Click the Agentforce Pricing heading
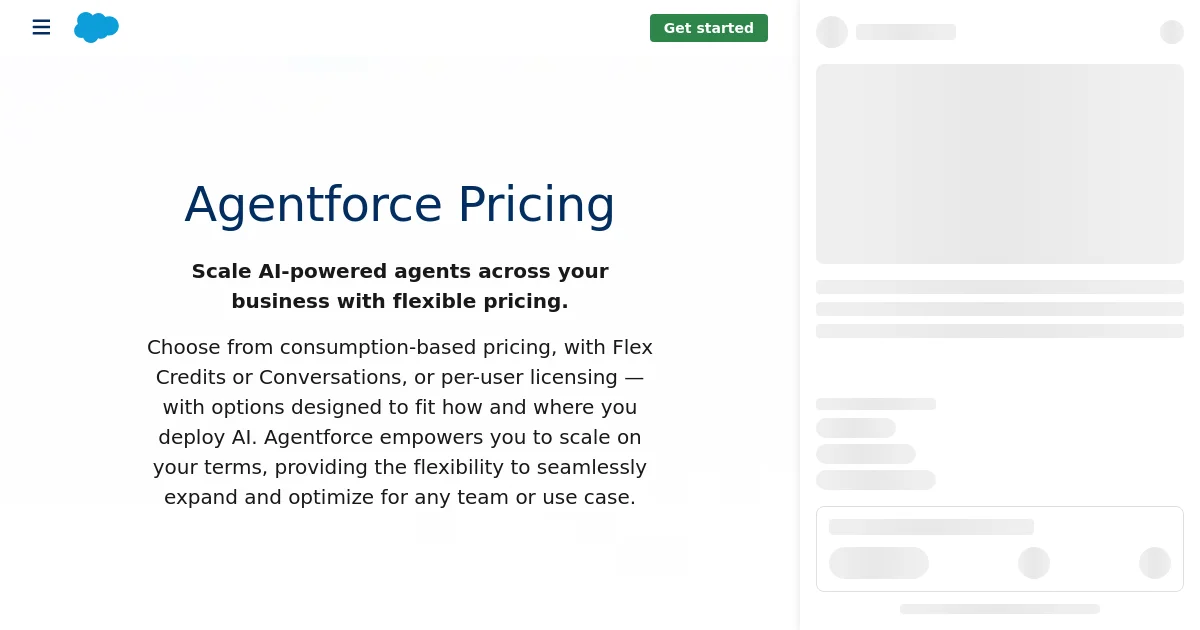 pyautogui.click(x=400, y=205)
